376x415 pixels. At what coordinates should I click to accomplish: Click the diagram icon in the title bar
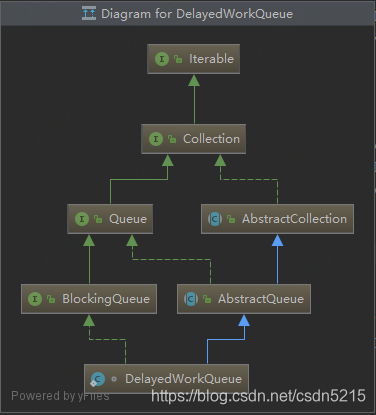tap(89, 13)
